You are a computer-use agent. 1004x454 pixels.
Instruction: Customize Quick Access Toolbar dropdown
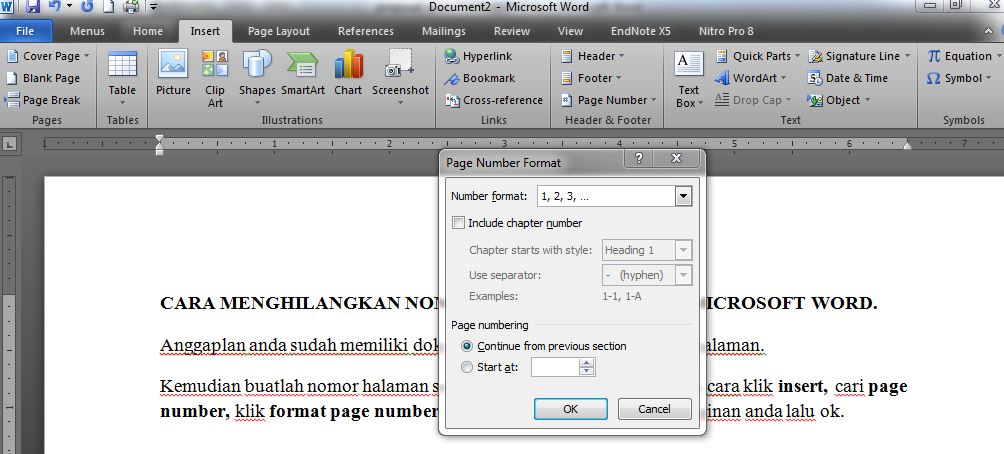coord(153,8)
